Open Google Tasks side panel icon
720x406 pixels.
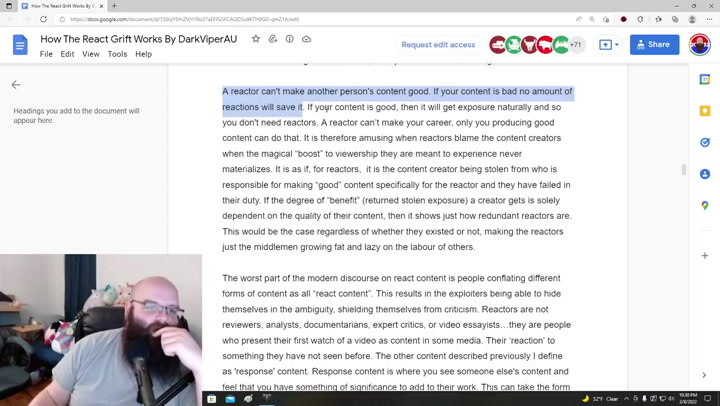tap(705, 142)
